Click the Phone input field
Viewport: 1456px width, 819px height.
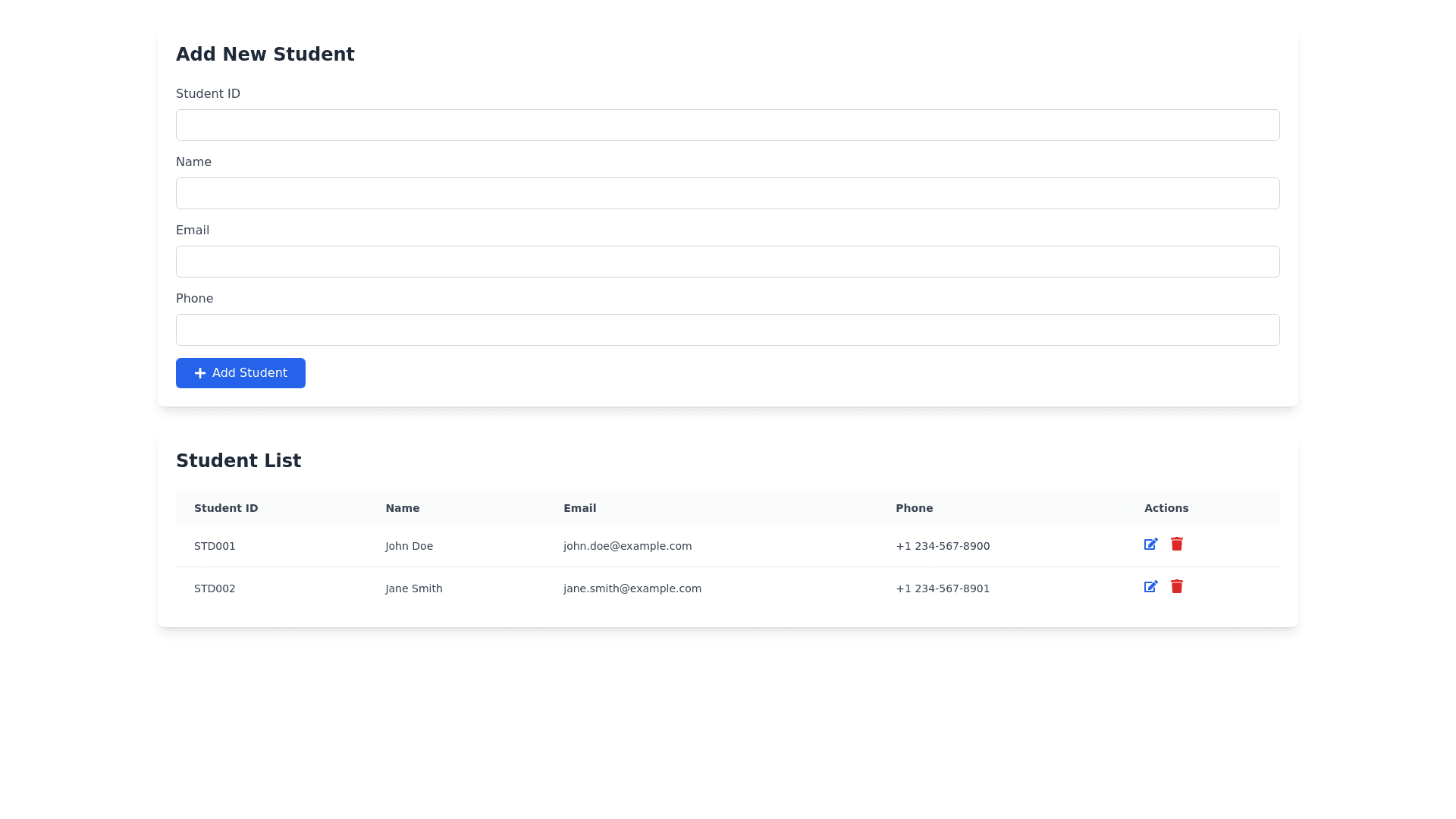[727, 330]
